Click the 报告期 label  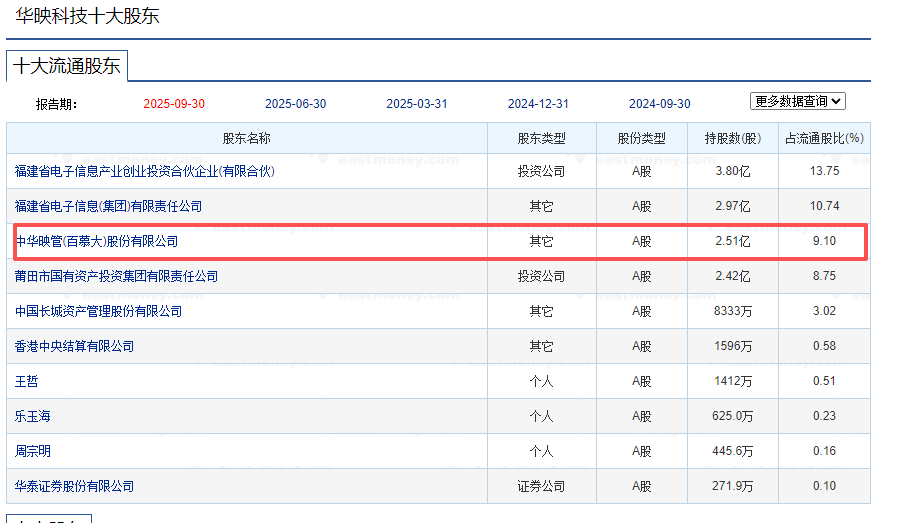[x=56, y=105]
